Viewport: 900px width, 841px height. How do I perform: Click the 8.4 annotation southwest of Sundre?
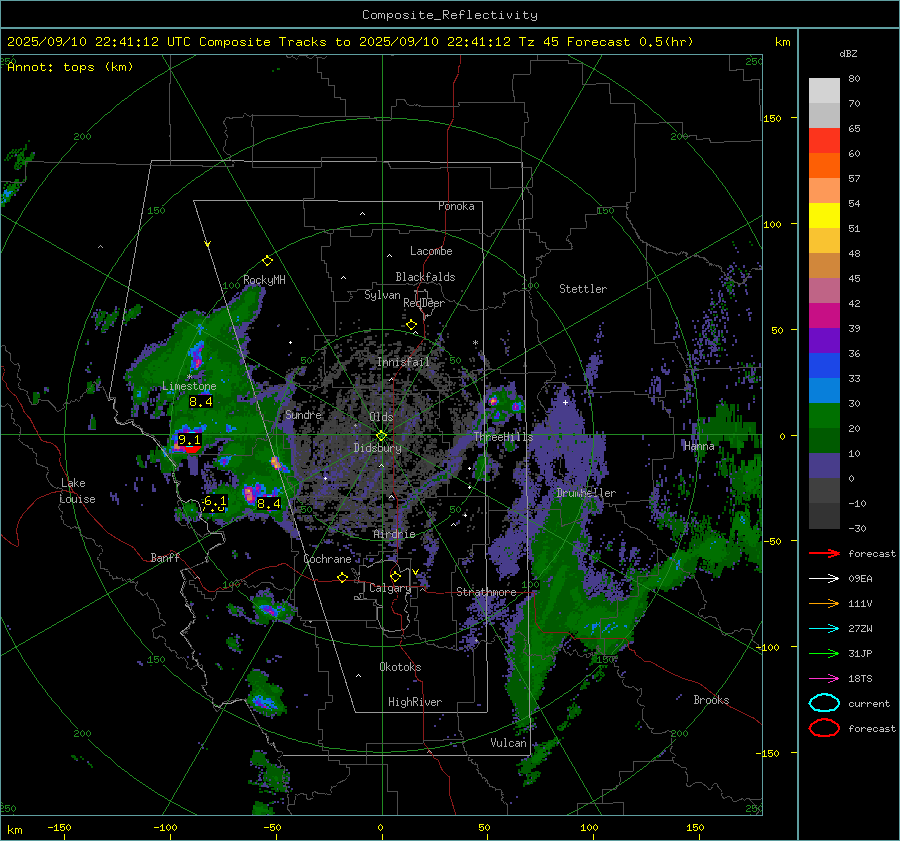(269, 503)
